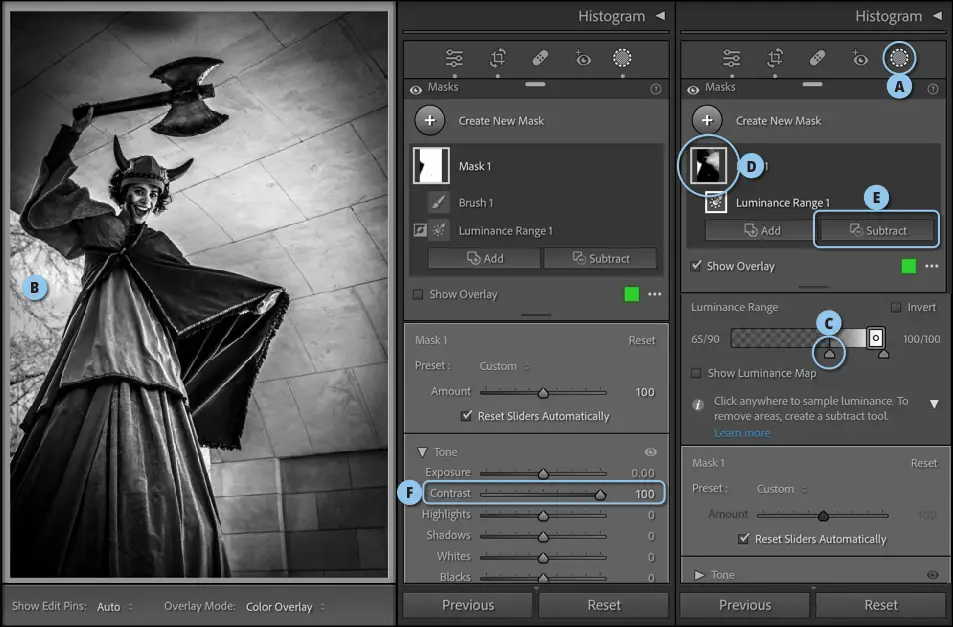This screenshot has height=627, width=953.
Task: Click the Histogram header in the right panel
Action: [888, 16]
